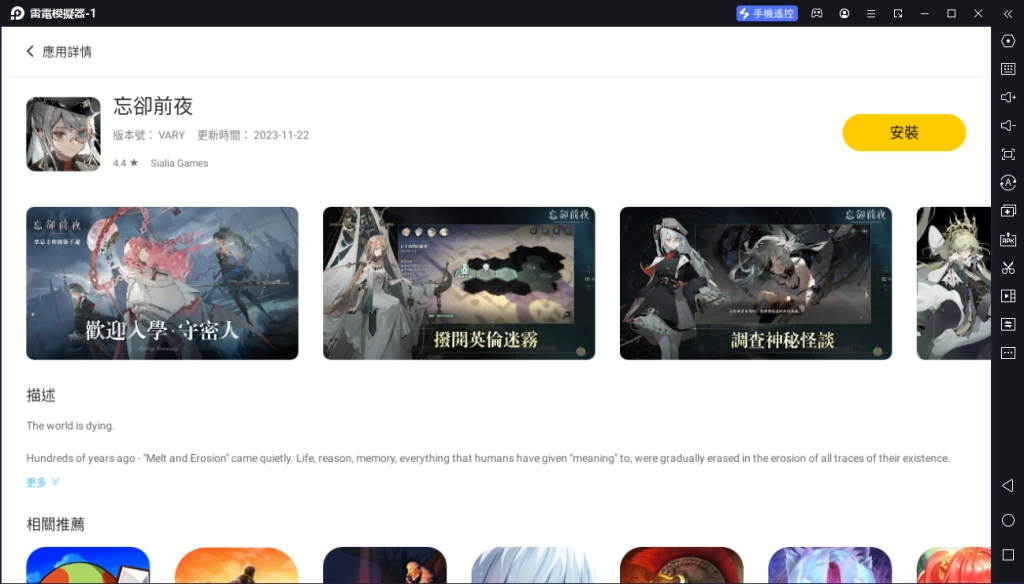Increase volume using sidebar speaker plus icon
This screenshot has height=584, width=1024.
pos(1008,97)
